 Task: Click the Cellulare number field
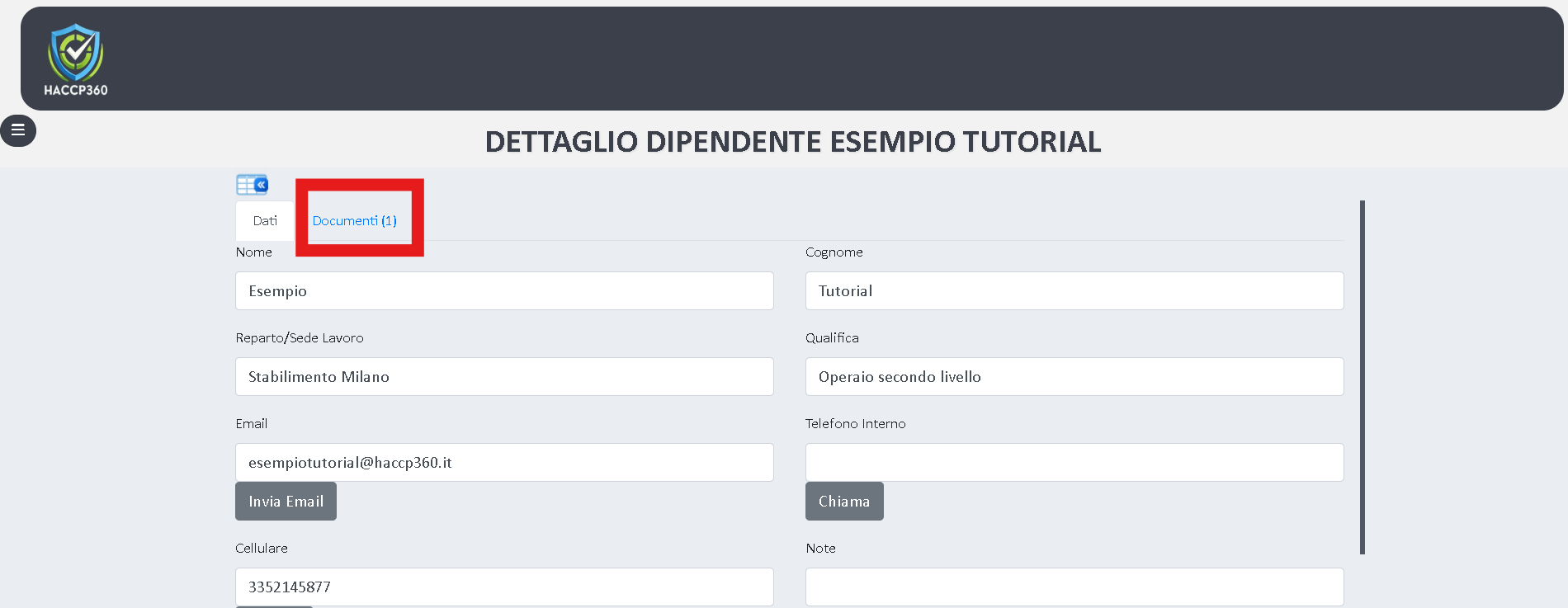(x=504, y=587)
